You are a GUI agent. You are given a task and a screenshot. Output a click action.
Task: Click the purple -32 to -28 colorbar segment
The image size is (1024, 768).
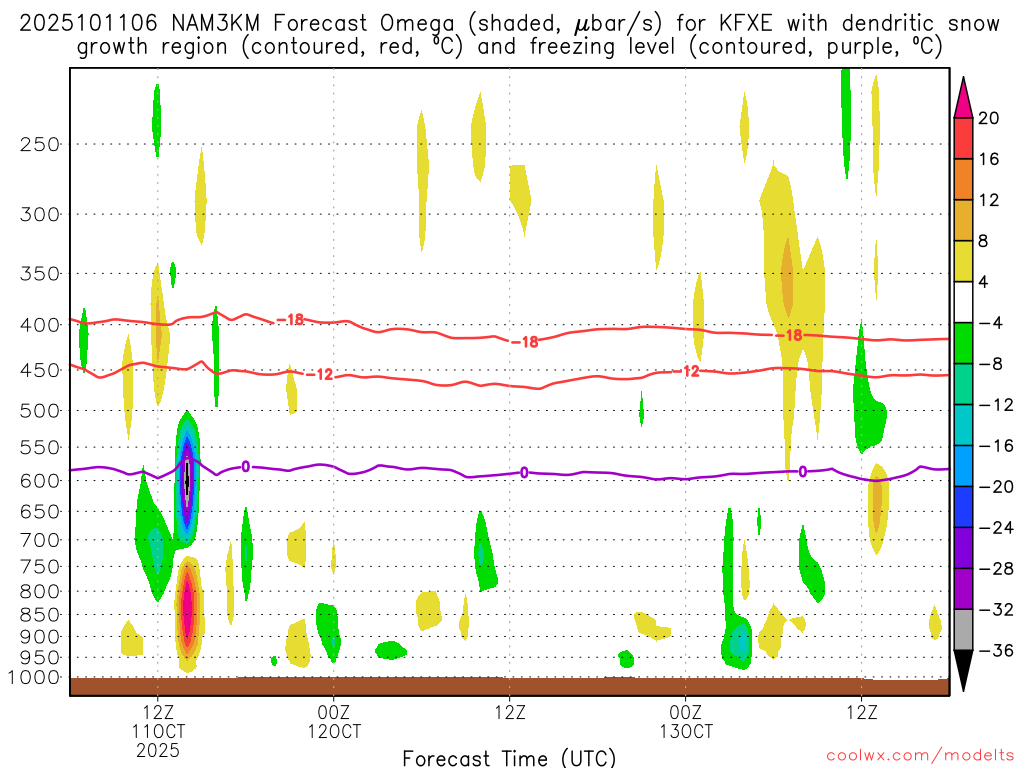(x=963, y=589)
